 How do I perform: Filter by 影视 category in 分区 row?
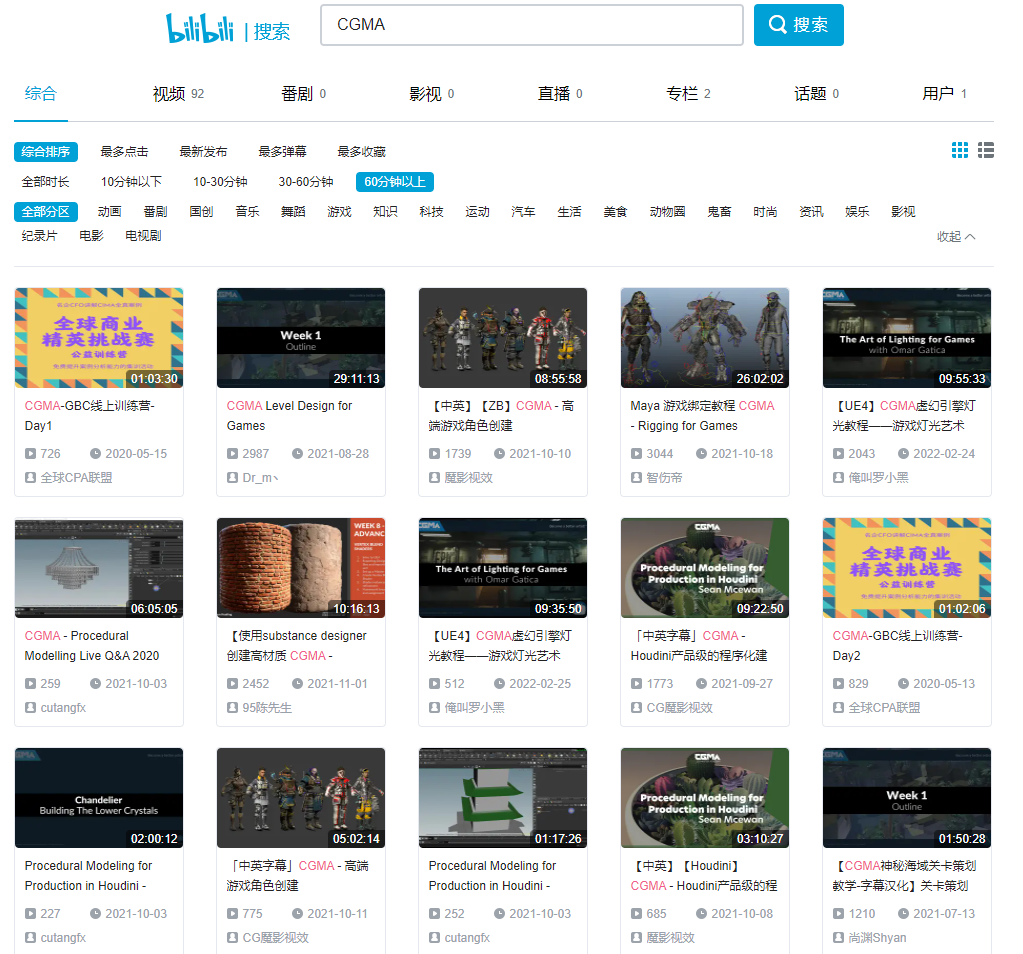903,211
